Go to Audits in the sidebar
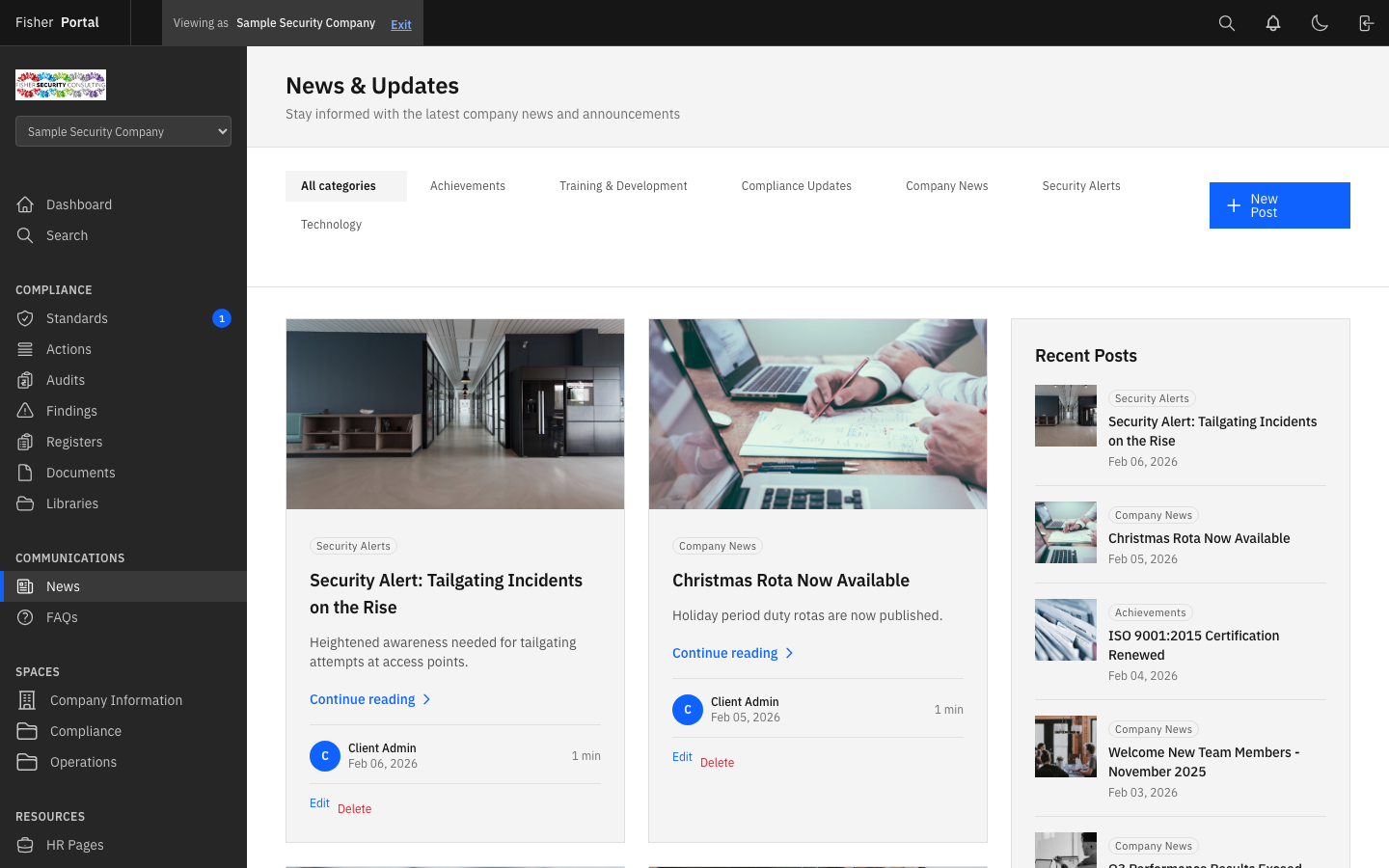The width and height of the screenshot is (1389, 868). [x=66, y=380]
